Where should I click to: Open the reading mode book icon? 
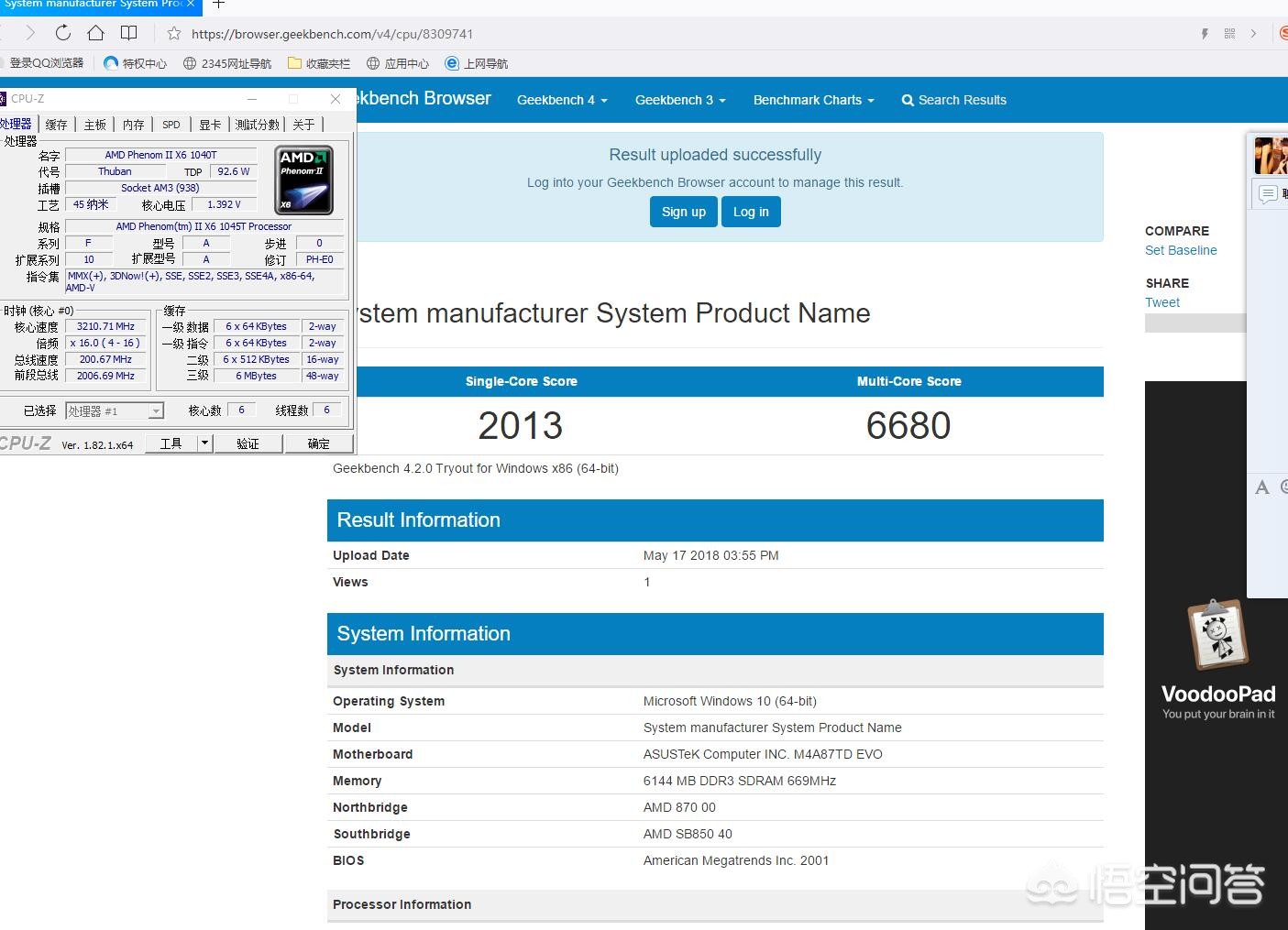point(128,33)
